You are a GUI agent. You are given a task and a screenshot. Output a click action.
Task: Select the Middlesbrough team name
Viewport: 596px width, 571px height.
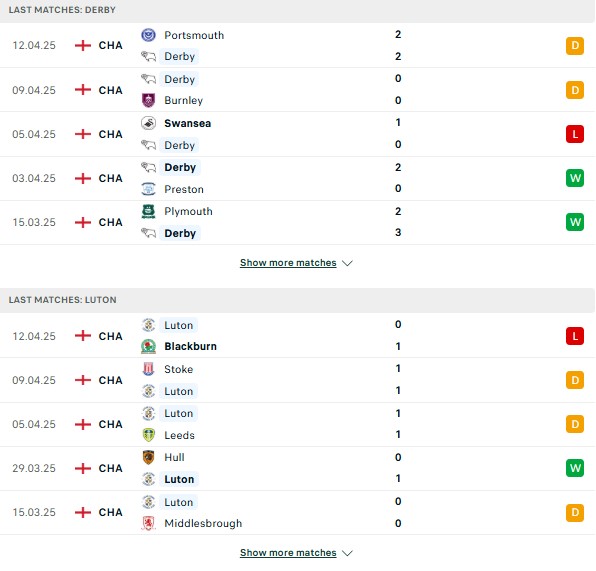coord(203,523)
